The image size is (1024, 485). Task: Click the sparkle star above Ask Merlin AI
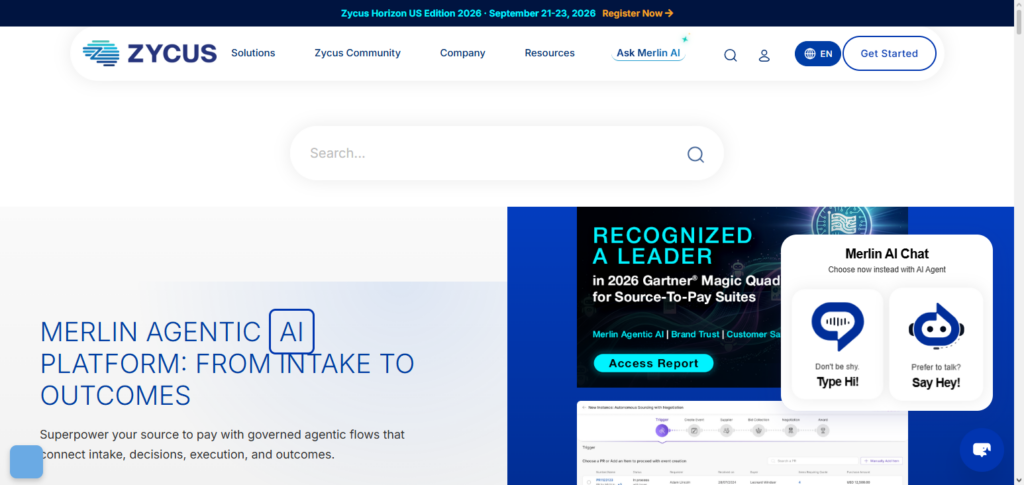[685, 39]
